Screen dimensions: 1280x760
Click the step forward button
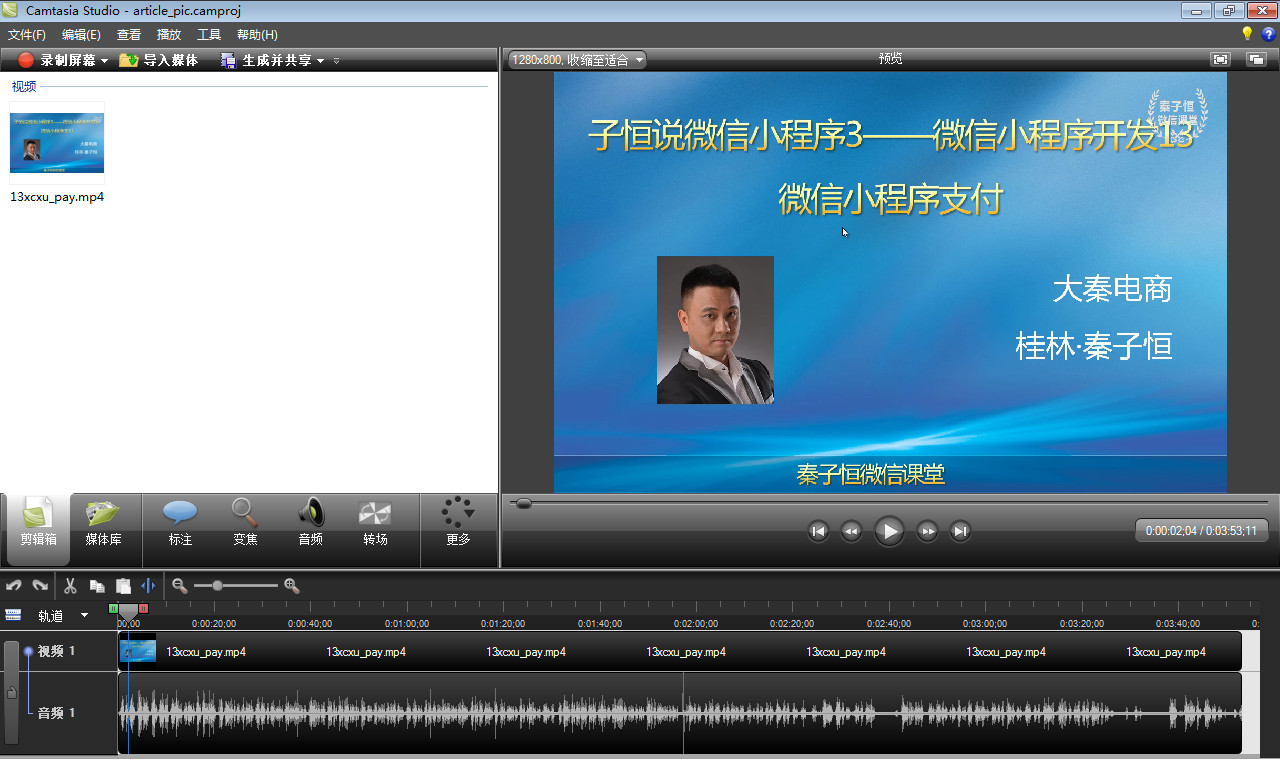927,531
